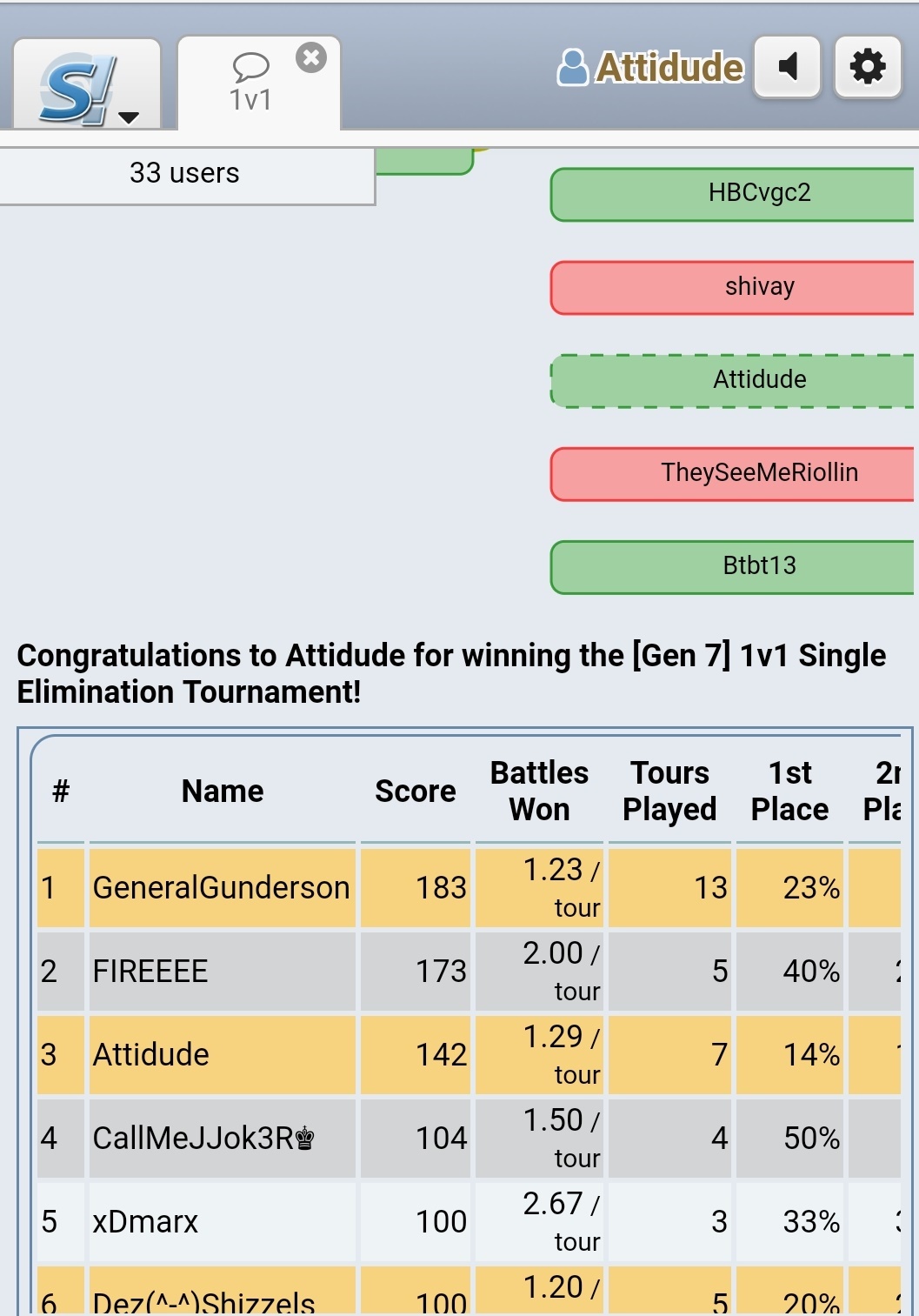The image size is (919, 1316).
Task: Expand the 33 users list
Action: click(185, 174)
